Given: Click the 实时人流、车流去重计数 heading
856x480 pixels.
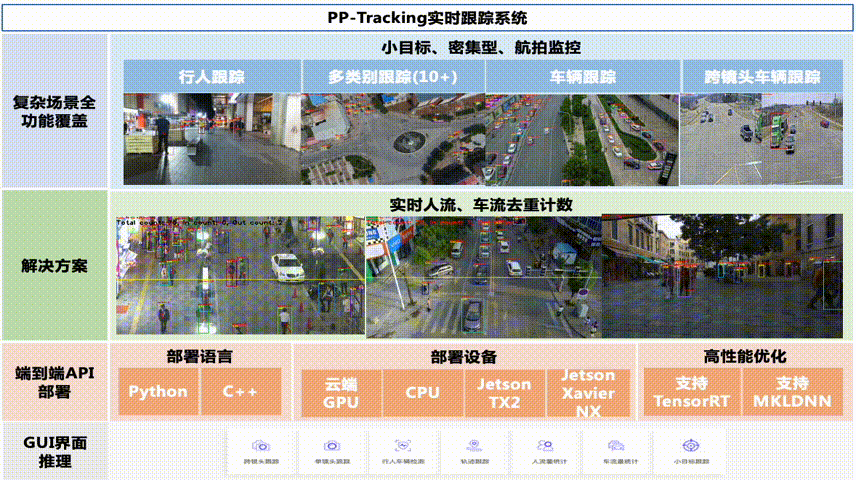Looking at the screenshot, I should pos(481,205).
